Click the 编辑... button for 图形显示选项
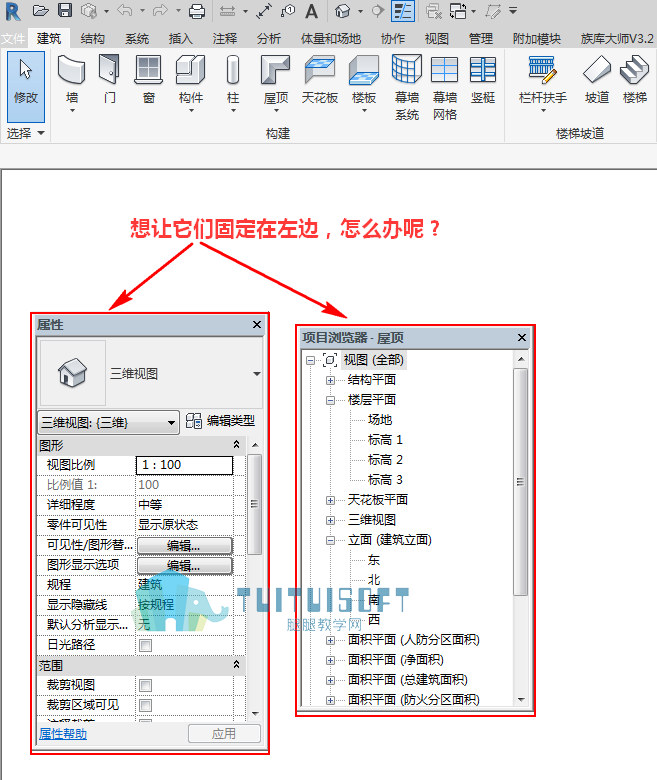This screenshot has width=657, height=780. tap(185, 566)
